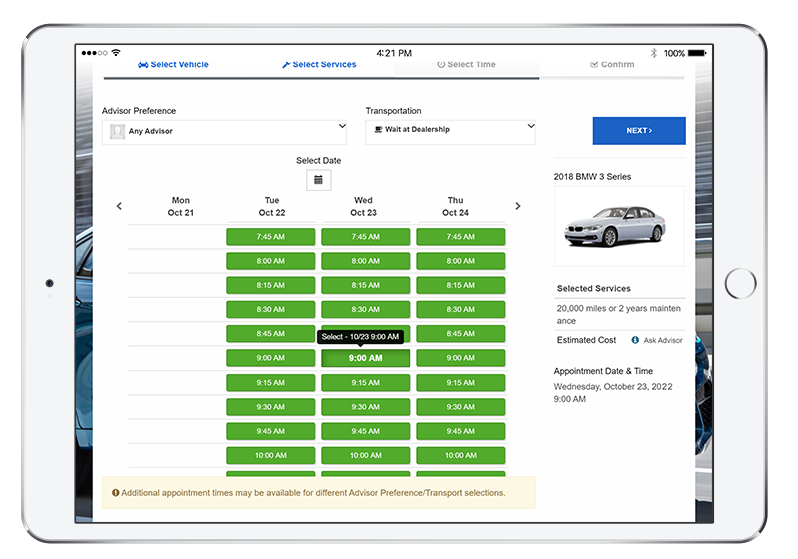Choose Tuesday 7:45 AM appointment slot
The height and width of the screenshot is (559, 798).
point(270,237)
